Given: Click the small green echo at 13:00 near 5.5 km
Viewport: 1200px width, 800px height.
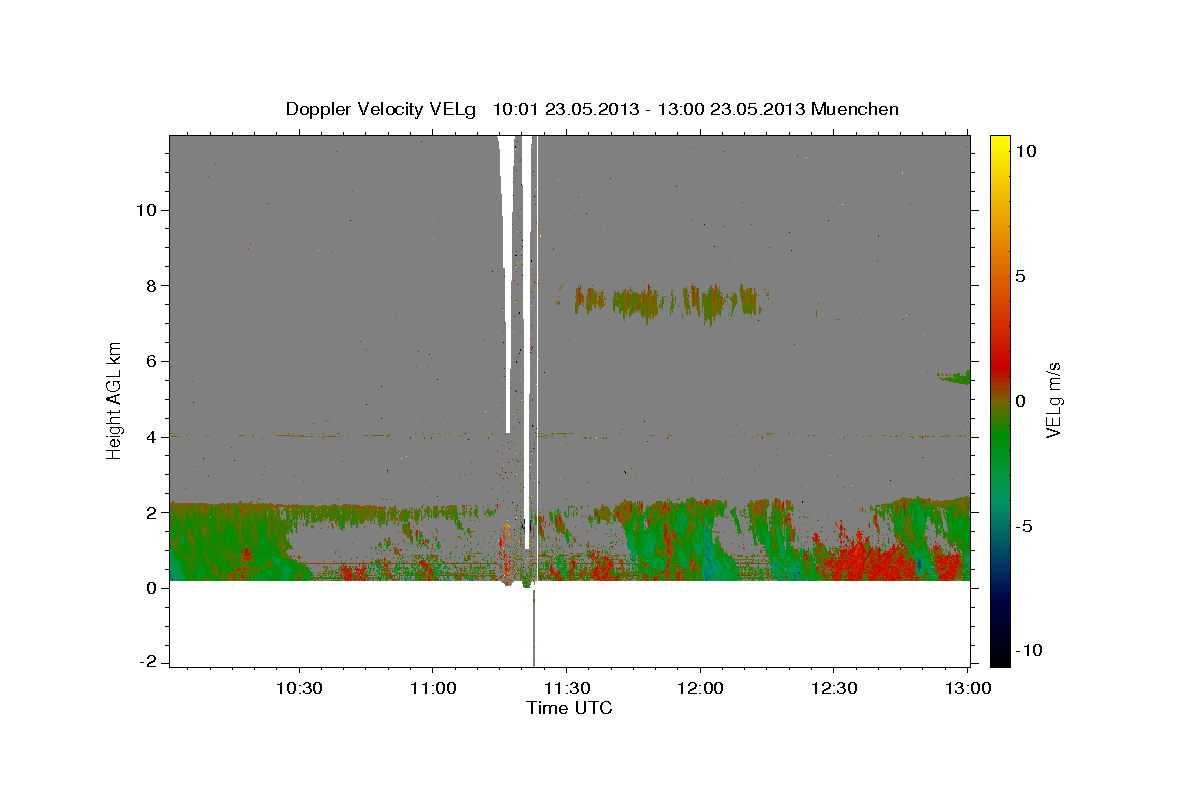Looking at the screenshot, I should click(955, 377).
